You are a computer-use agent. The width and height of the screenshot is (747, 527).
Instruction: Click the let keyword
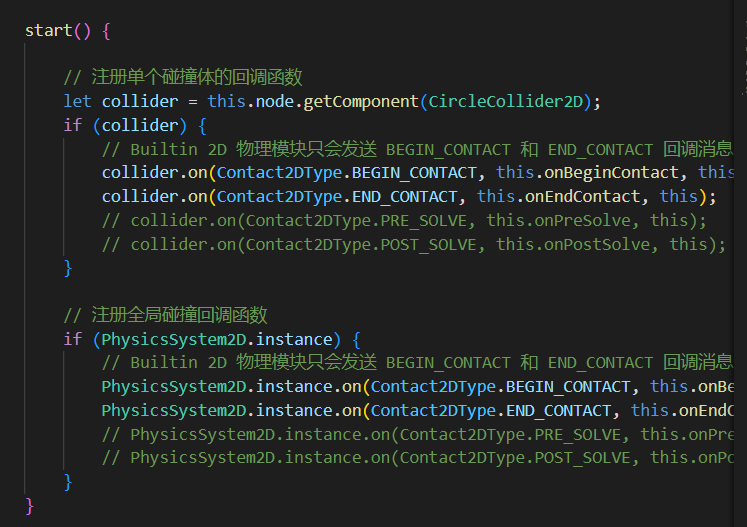tap(77, 101)
